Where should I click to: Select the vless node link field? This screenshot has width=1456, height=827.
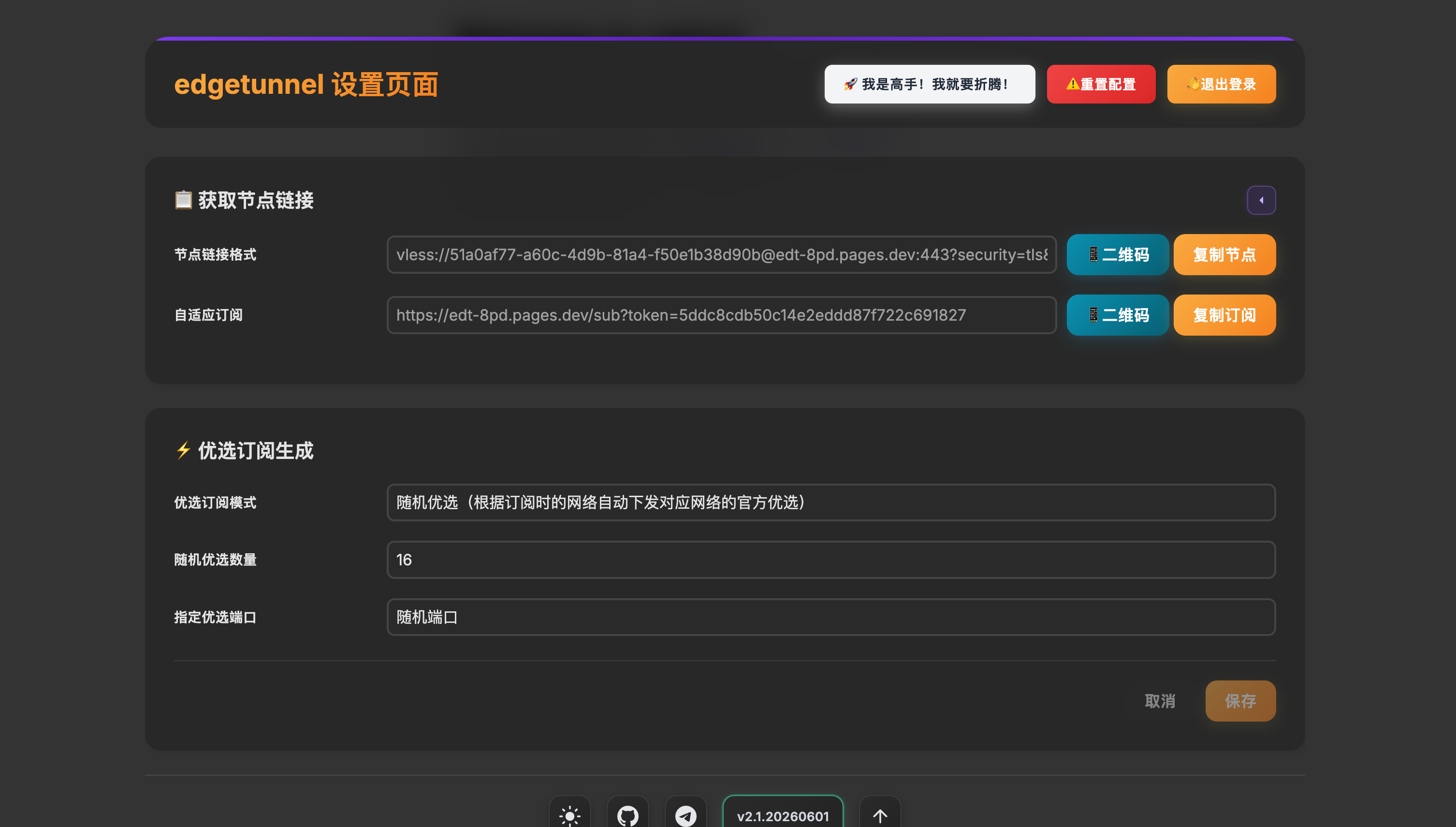tap(721, 254)
